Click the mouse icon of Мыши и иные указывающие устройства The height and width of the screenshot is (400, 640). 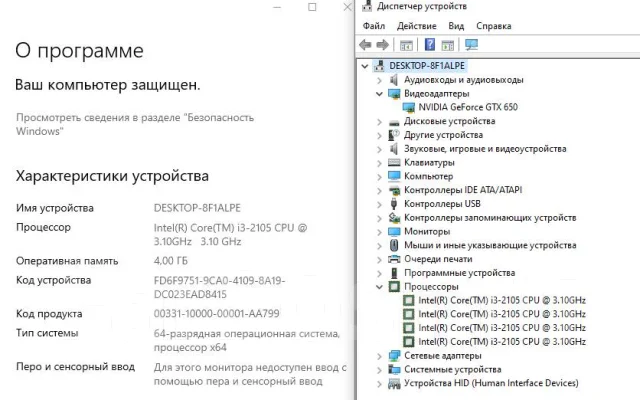click(x=394, y=245)
